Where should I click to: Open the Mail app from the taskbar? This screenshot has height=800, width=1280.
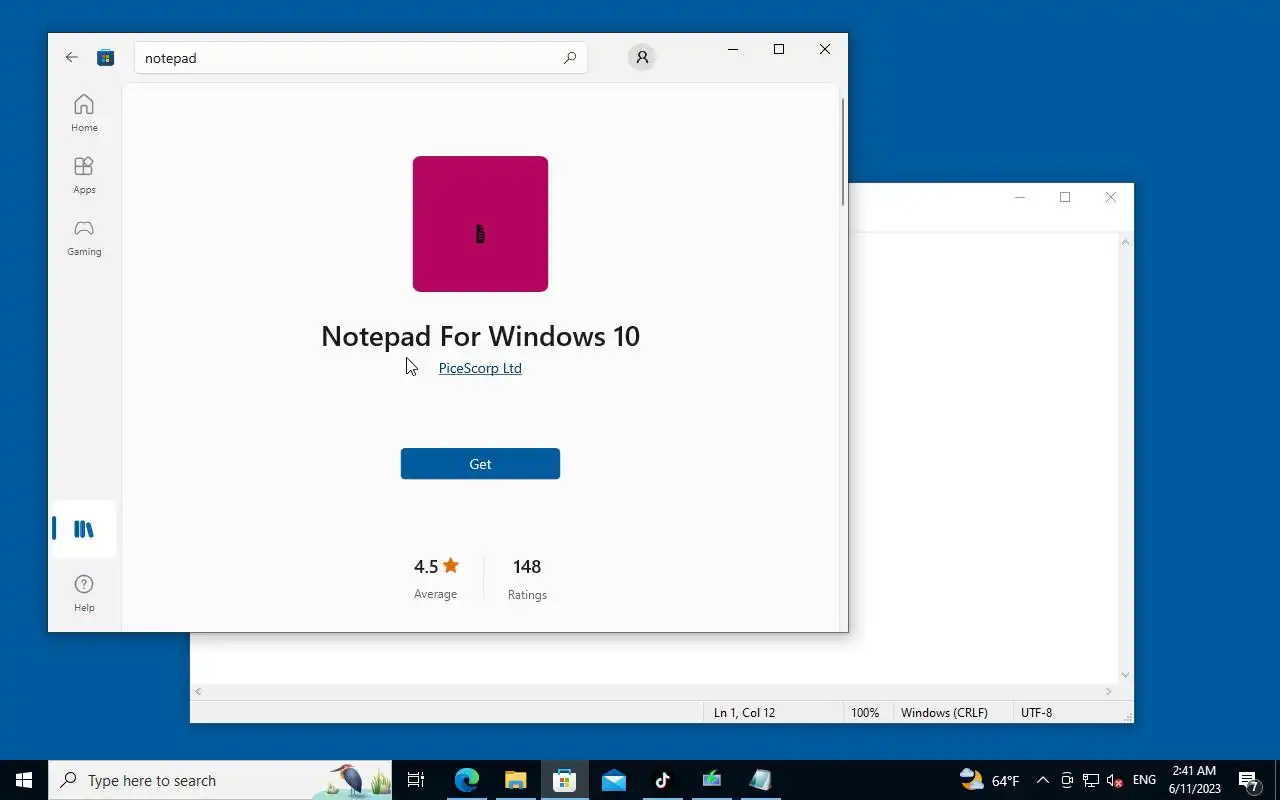[613, 780]
